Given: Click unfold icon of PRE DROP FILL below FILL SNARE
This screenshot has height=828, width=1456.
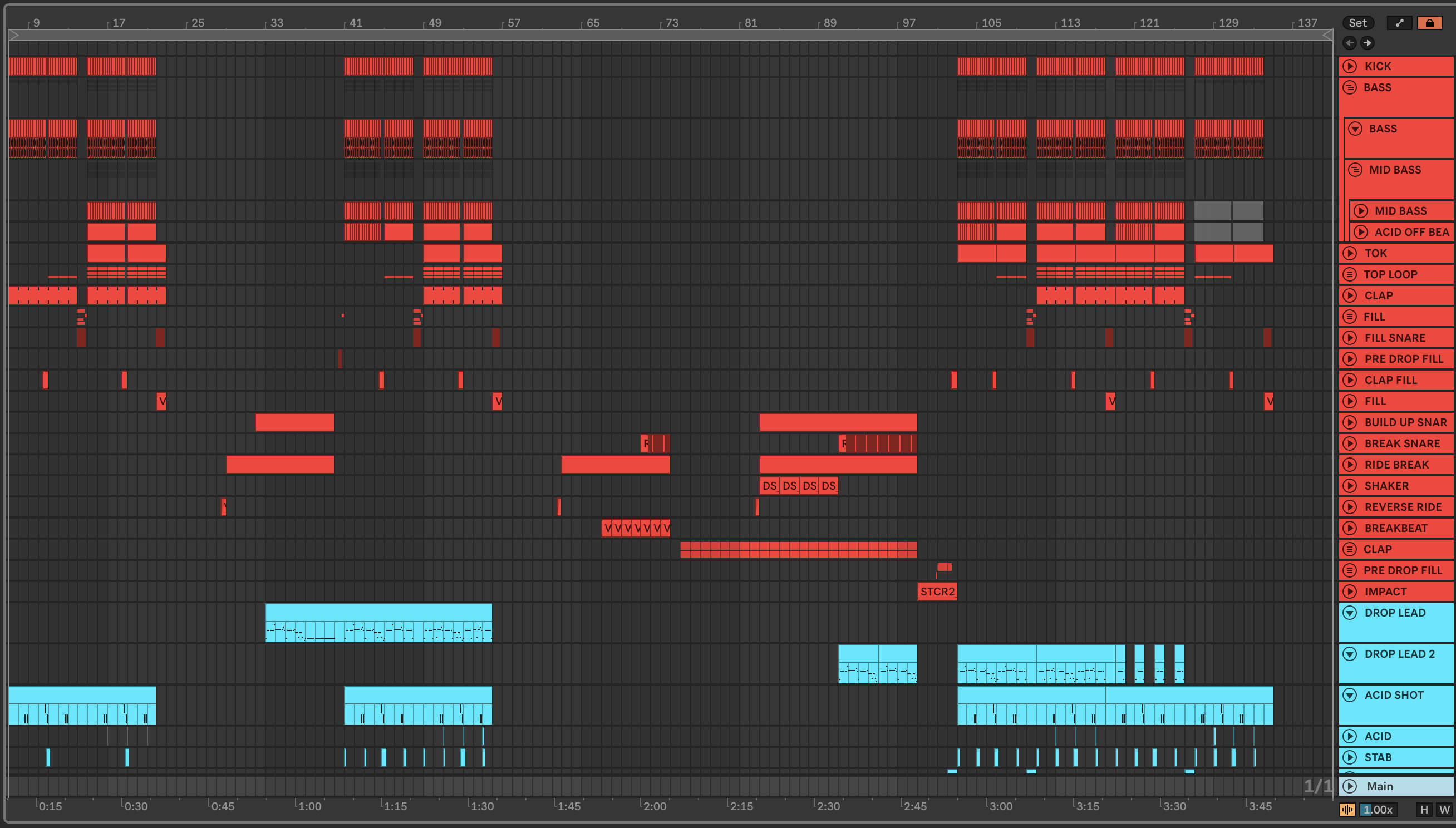Looking at the screenshot, I should click(x=1350, y=359).
